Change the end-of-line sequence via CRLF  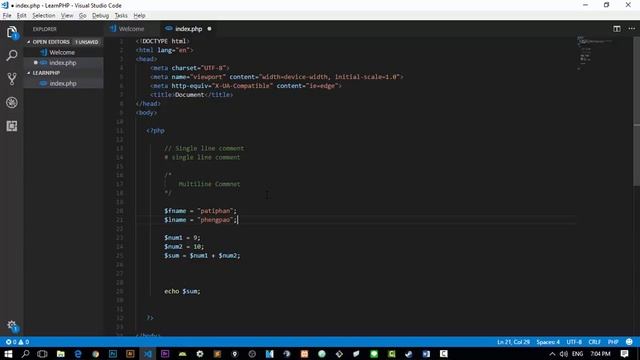(594, 342)
